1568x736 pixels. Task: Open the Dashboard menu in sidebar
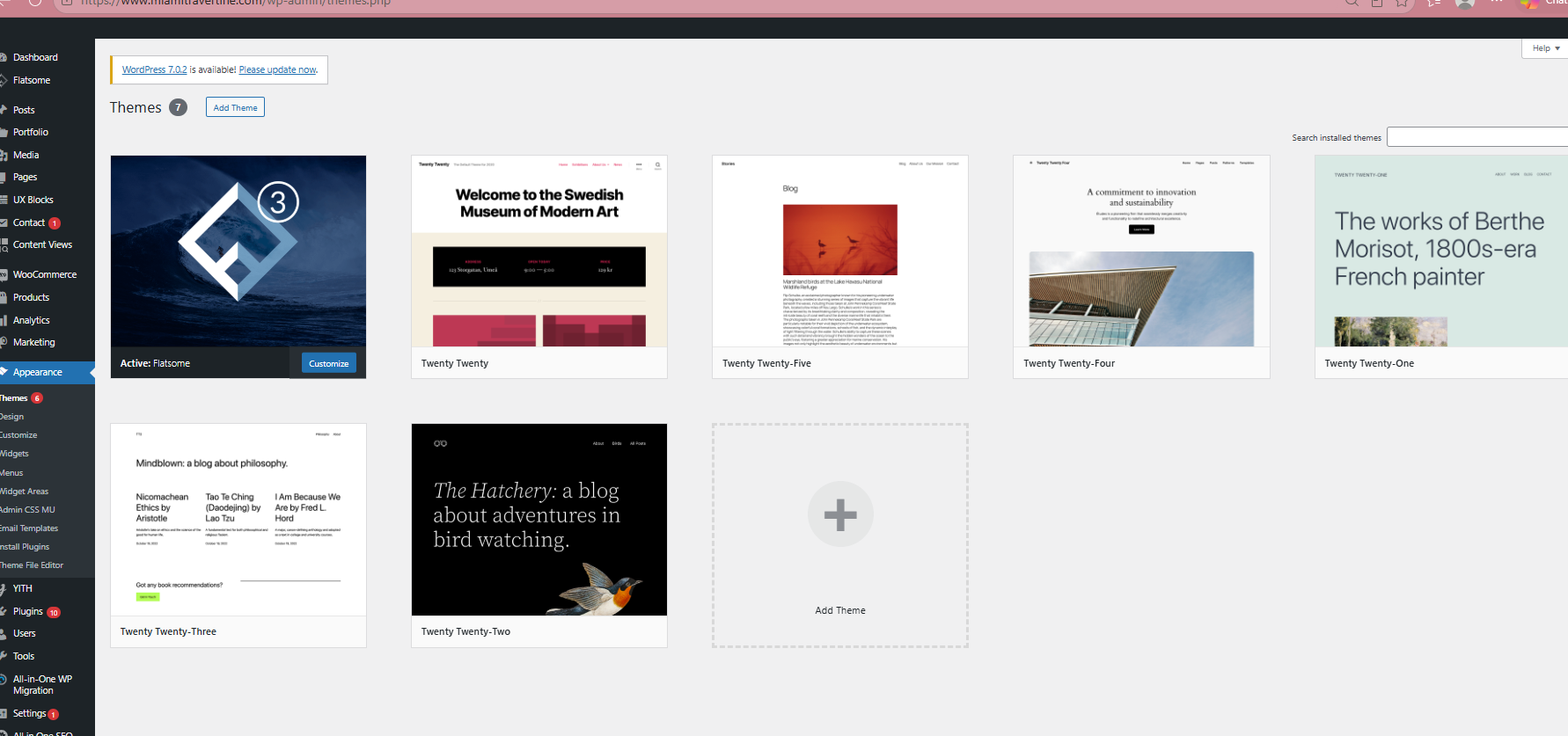pos(35,57)
